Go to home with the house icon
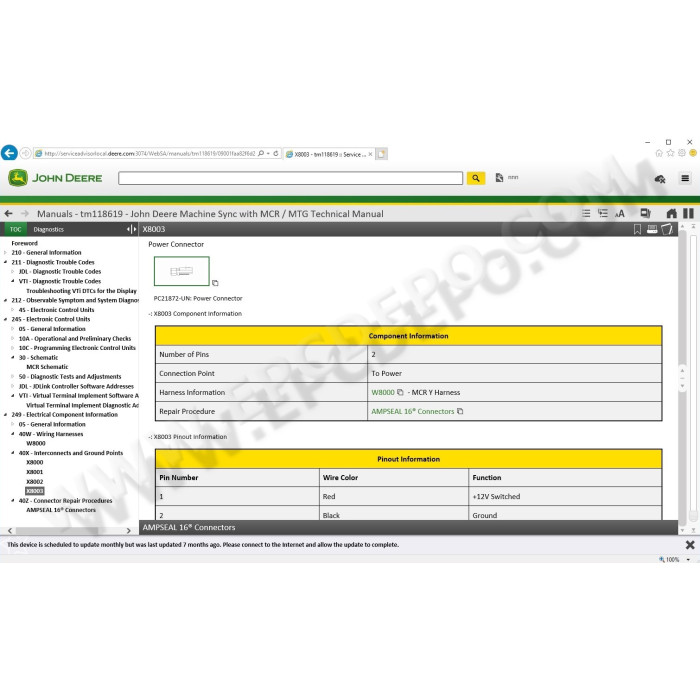Screen dimensions: 700x700 (671, 213)
